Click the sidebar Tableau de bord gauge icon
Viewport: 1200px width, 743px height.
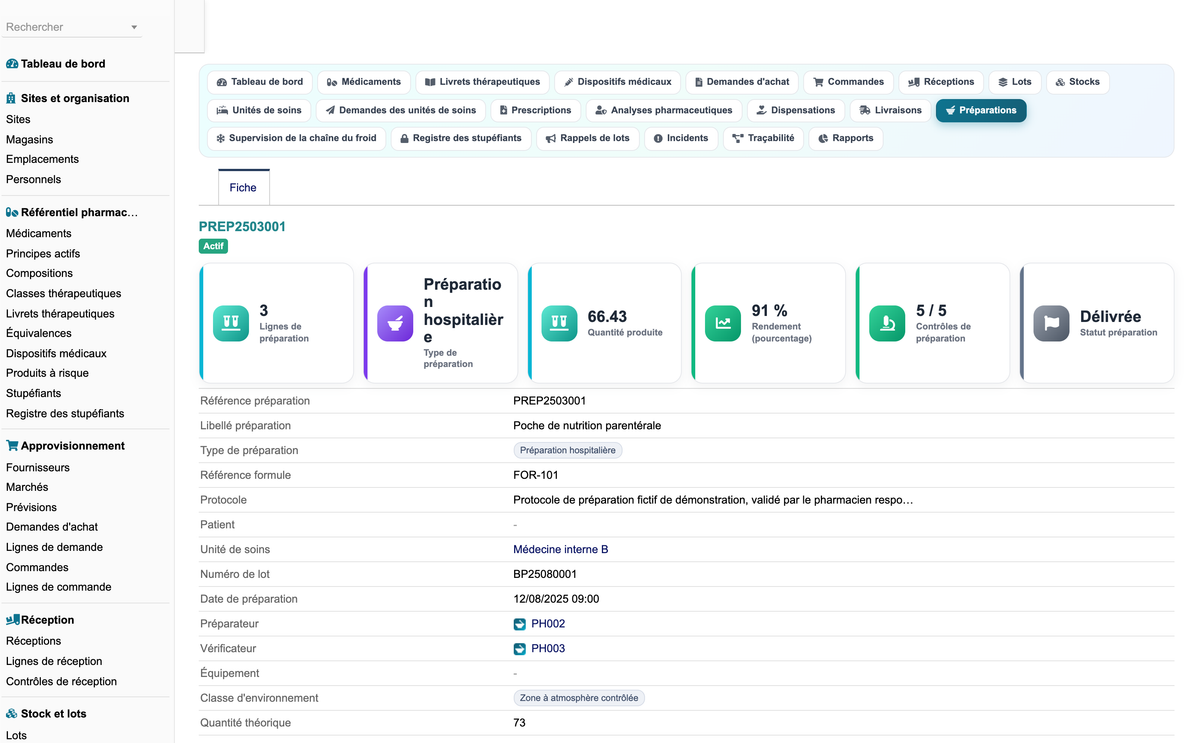coord(12,64)
